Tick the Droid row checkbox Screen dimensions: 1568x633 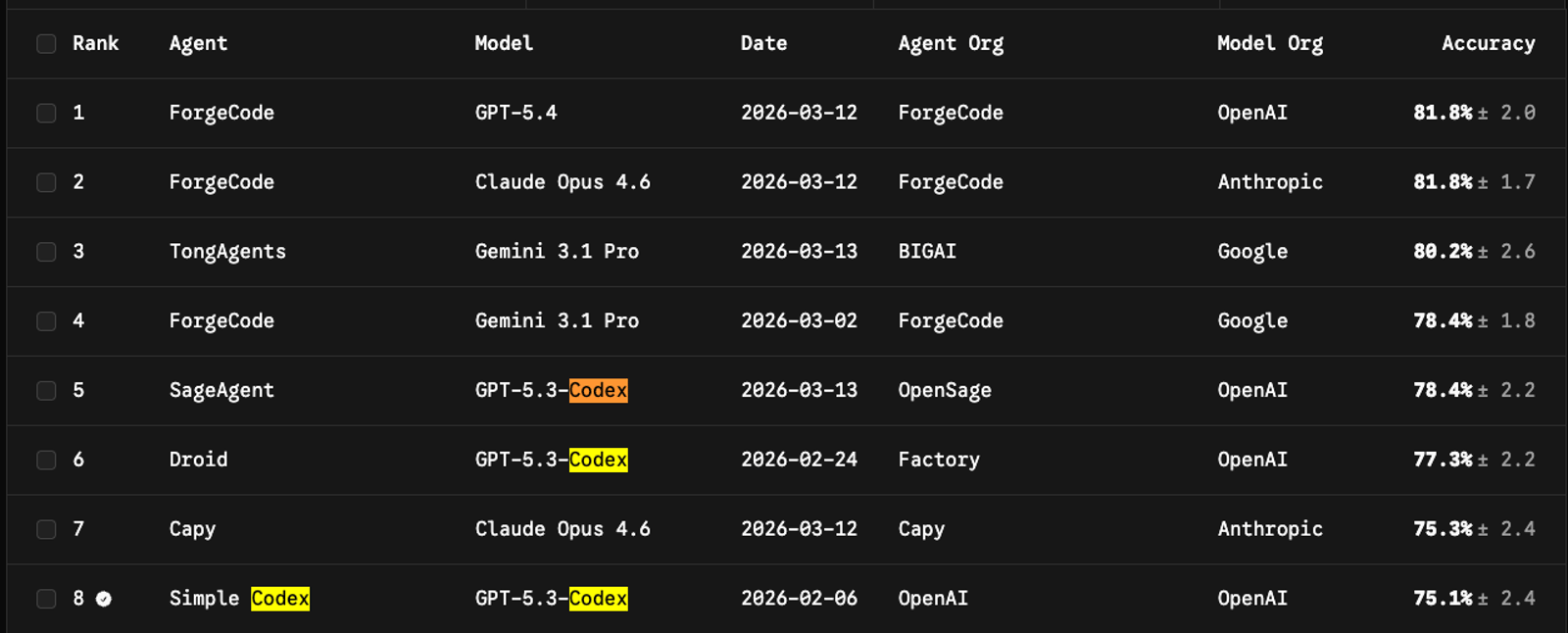(x=46, y=461)
